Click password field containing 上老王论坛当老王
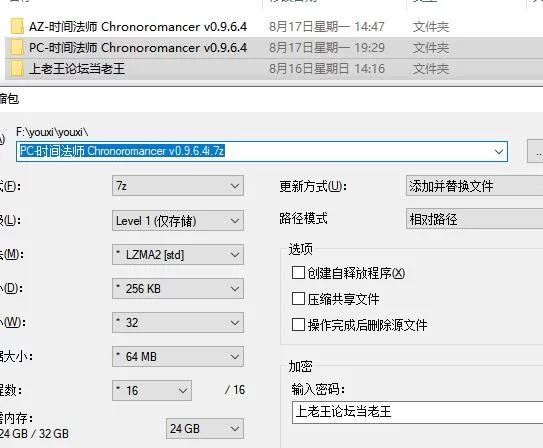Screen dimensions: 543x448 pos(417,412)
